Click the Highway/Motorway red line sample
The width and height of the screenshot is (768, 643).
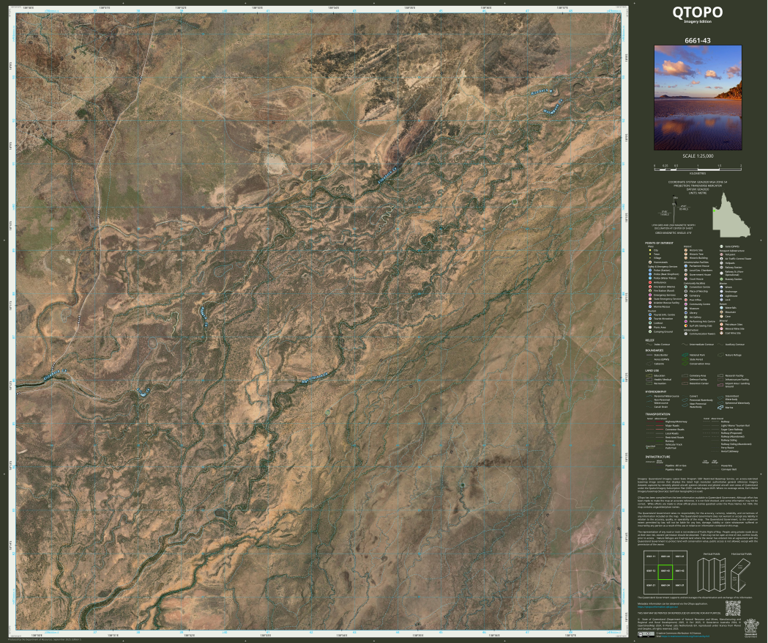point(660,422)
